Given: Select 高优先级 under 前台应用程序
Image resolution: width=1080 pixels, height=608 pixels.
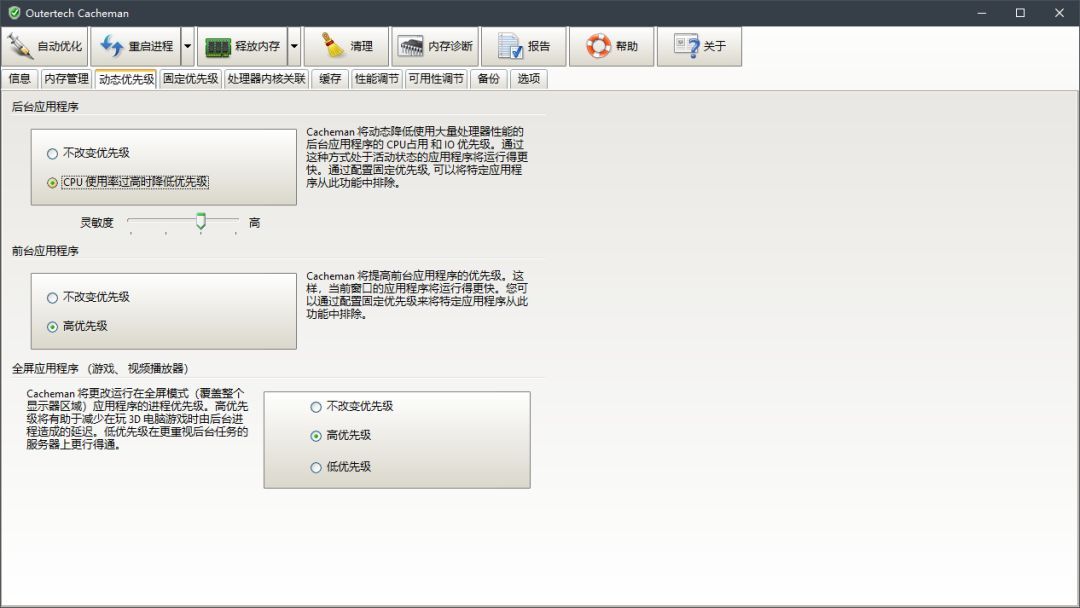Looking at the screenshot, I should (x=77, y=326).
